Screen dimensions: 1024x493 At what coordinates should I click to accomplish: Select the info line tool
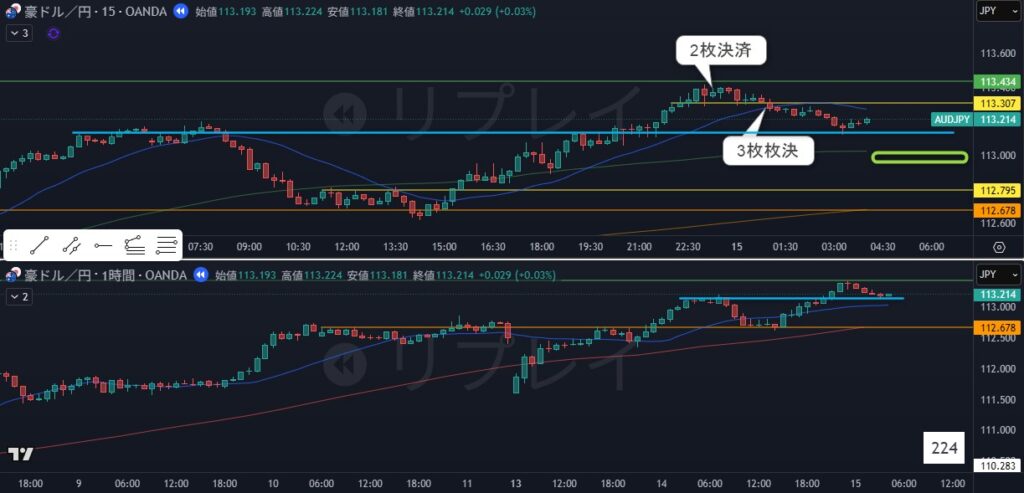pyautogui.click(x=71, y=243)
